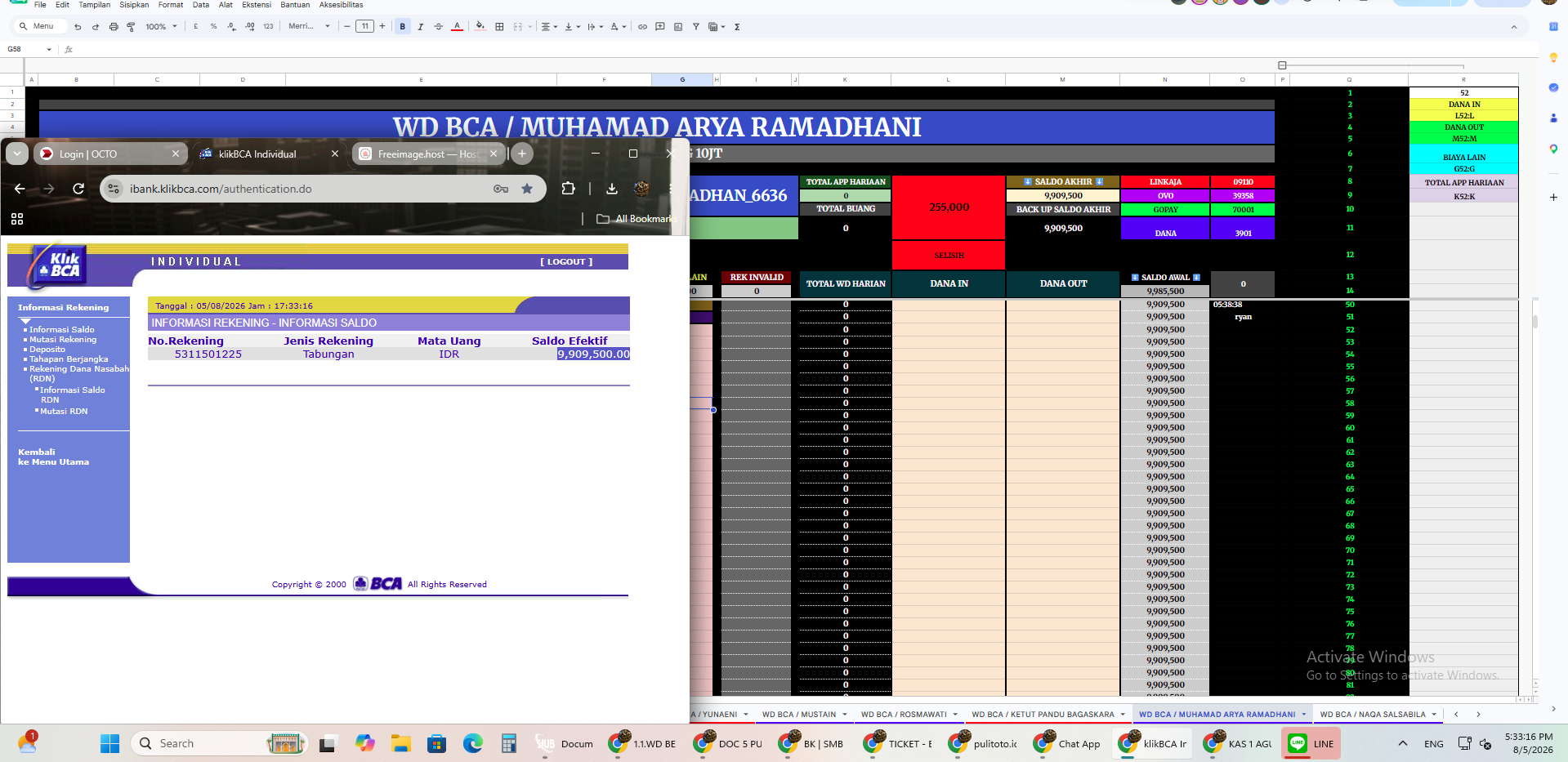The height and width of the screenshot is (762, 1568).
Task: Open the Data menu in Sheets
Action: point(201,5)
